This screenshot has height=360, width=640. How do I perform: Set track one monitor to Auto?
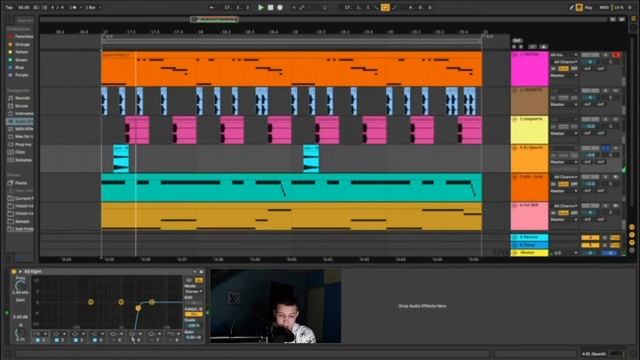[x=564, y=69]
